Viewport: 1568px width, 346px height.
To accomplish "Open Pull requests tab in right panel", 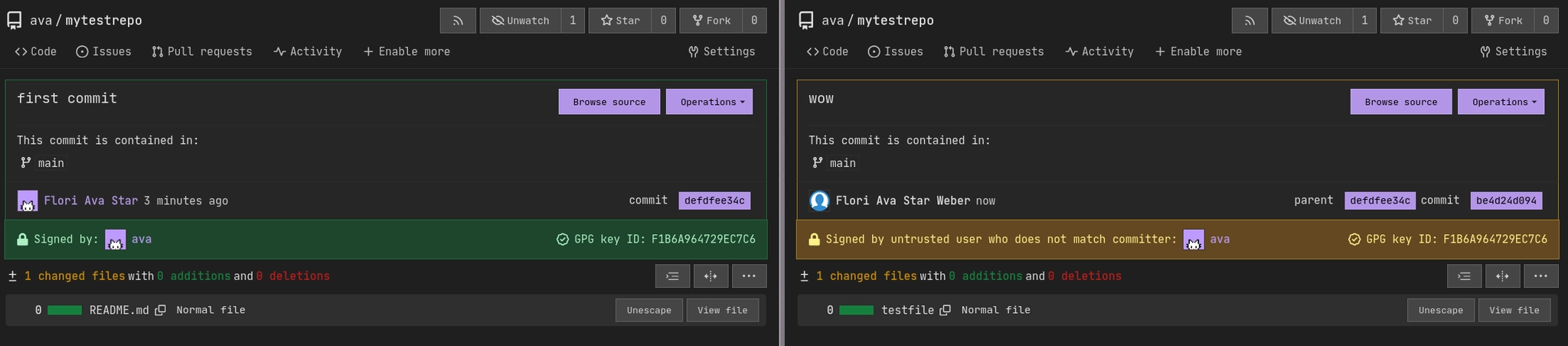I will (x=994, y=51).
